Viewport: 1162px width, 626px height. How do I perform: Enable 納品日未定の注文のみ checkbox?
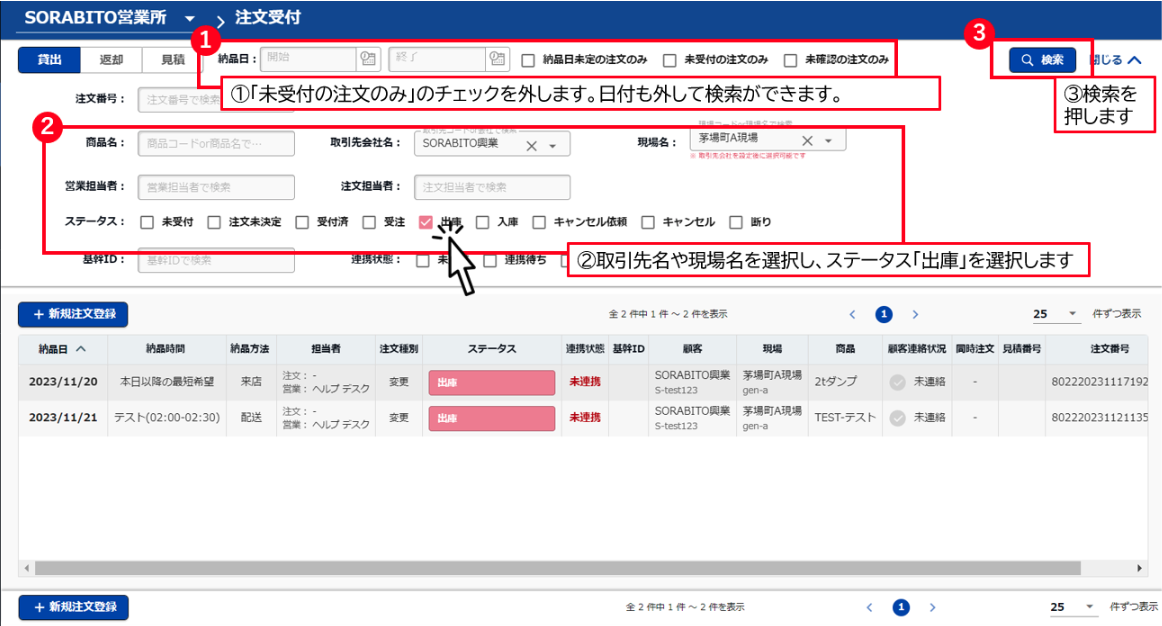click(x=528, y=60)
